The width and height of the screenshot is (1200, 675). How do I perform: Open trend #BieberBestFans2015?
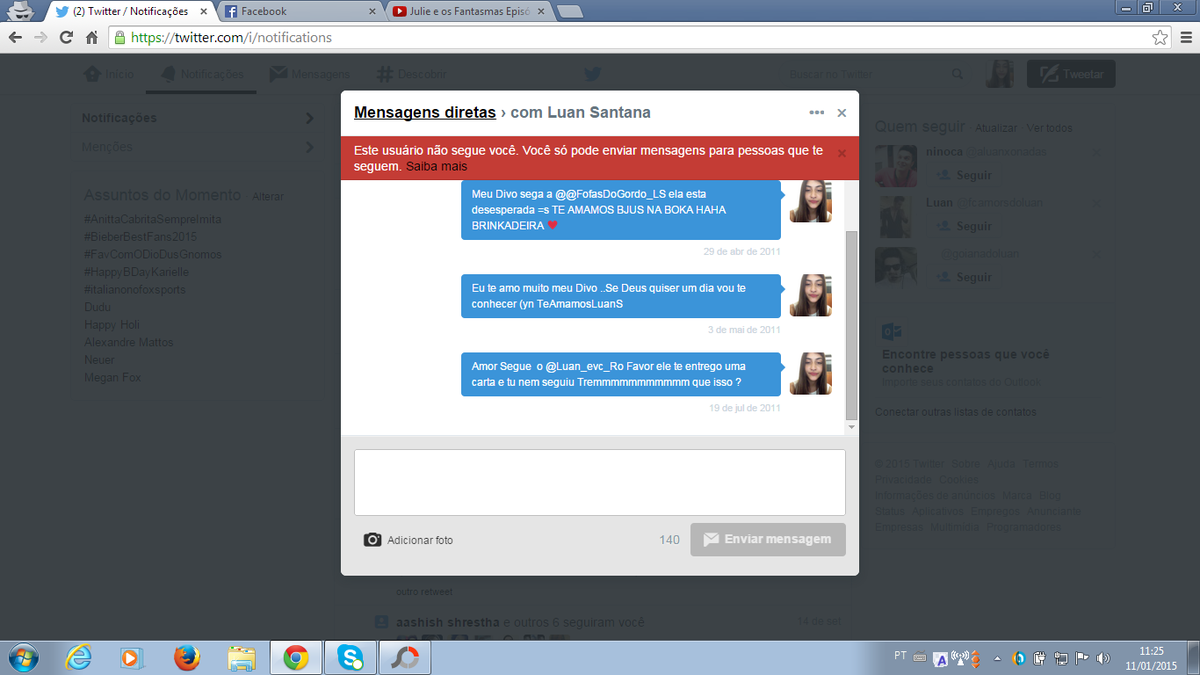141,237
